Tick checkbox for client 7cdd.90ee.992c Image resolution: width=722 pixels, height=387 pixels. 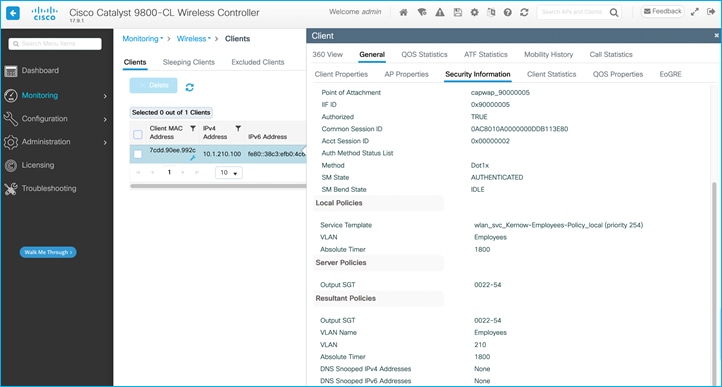point(138,154)
